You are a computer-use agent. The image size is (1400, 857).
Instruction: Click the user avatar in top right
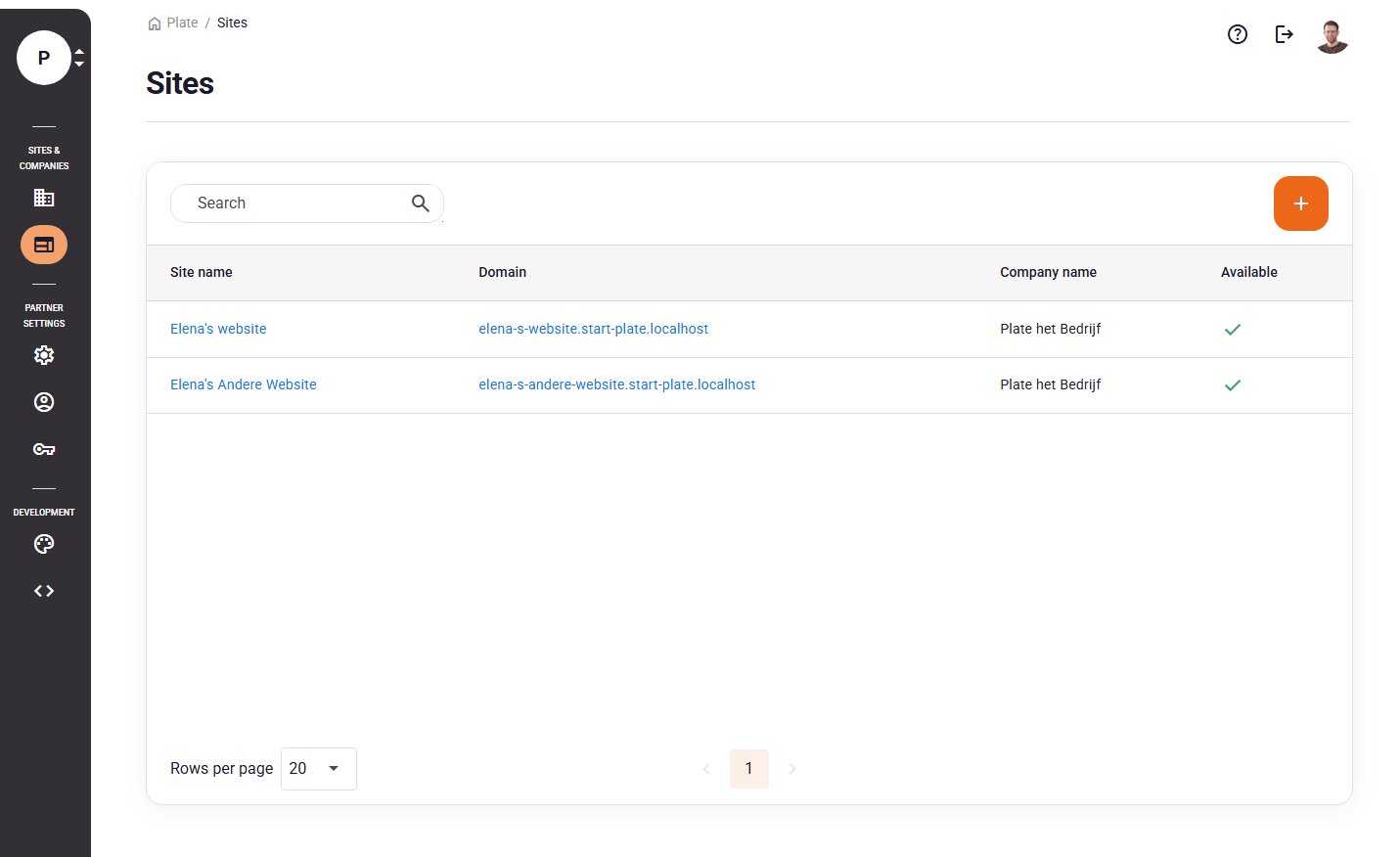pyautogui.click(x=1332, y=36)
